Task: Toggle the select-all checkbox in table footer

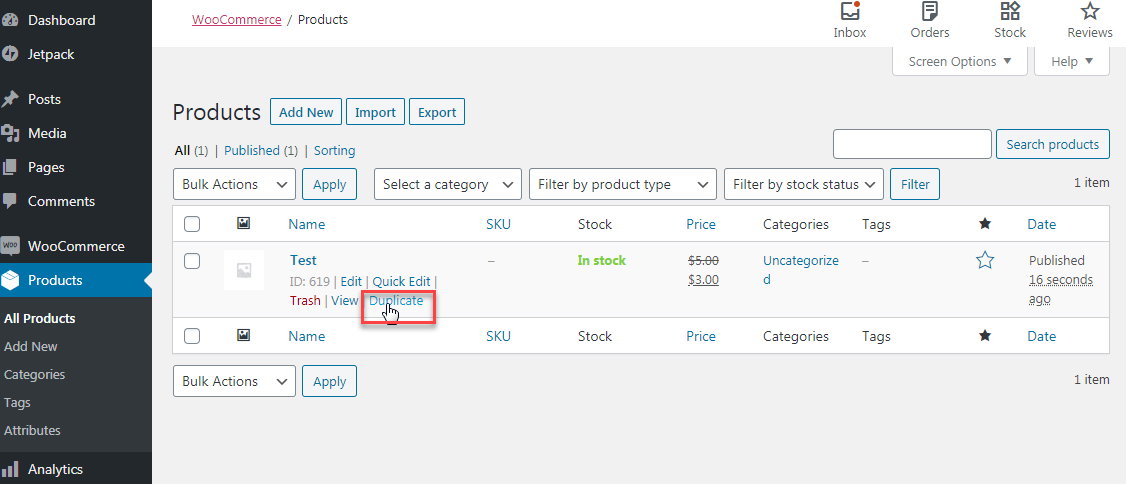Action: (192, 336)
